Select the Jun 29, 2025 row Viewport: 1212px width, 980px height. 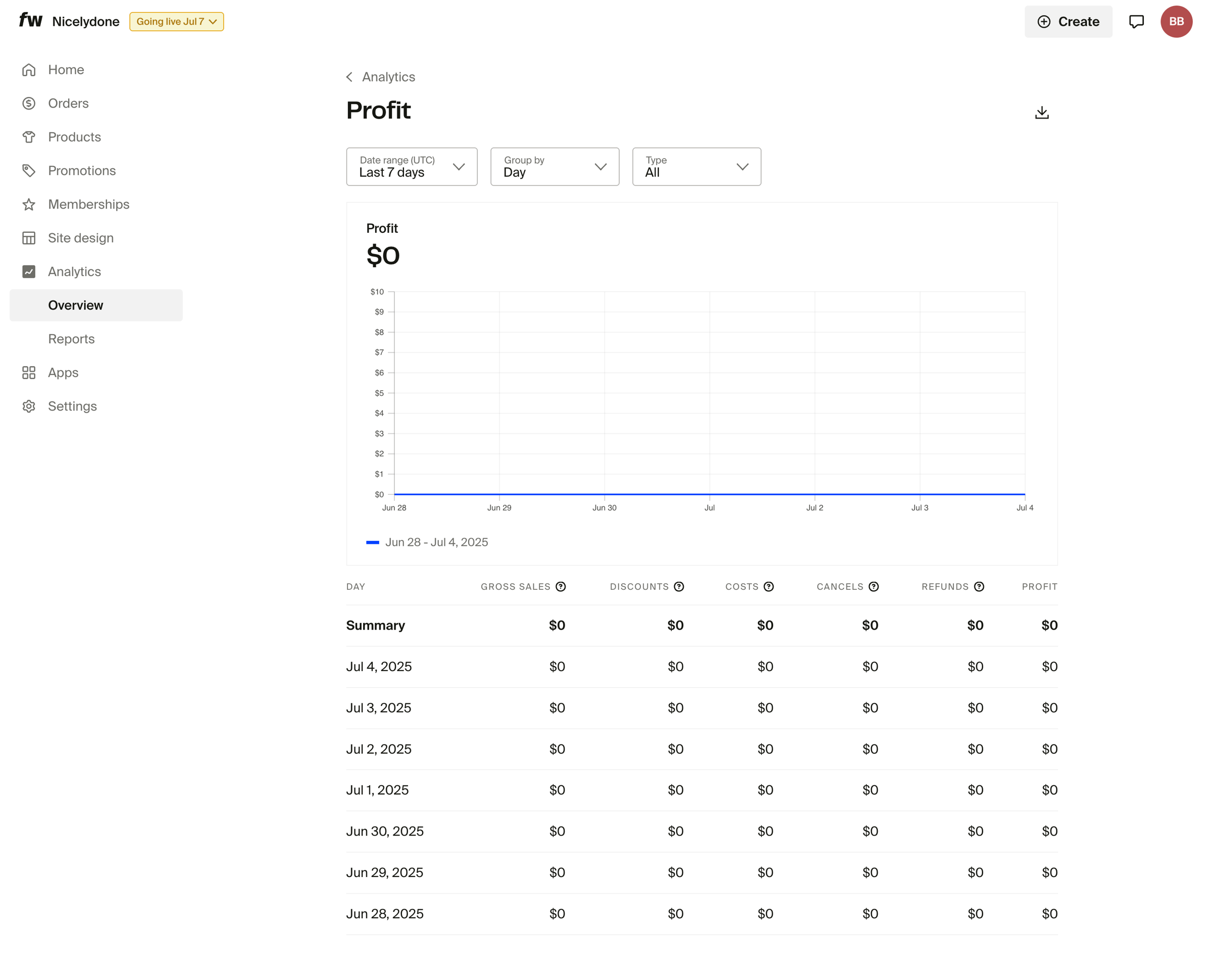(701, 873)
